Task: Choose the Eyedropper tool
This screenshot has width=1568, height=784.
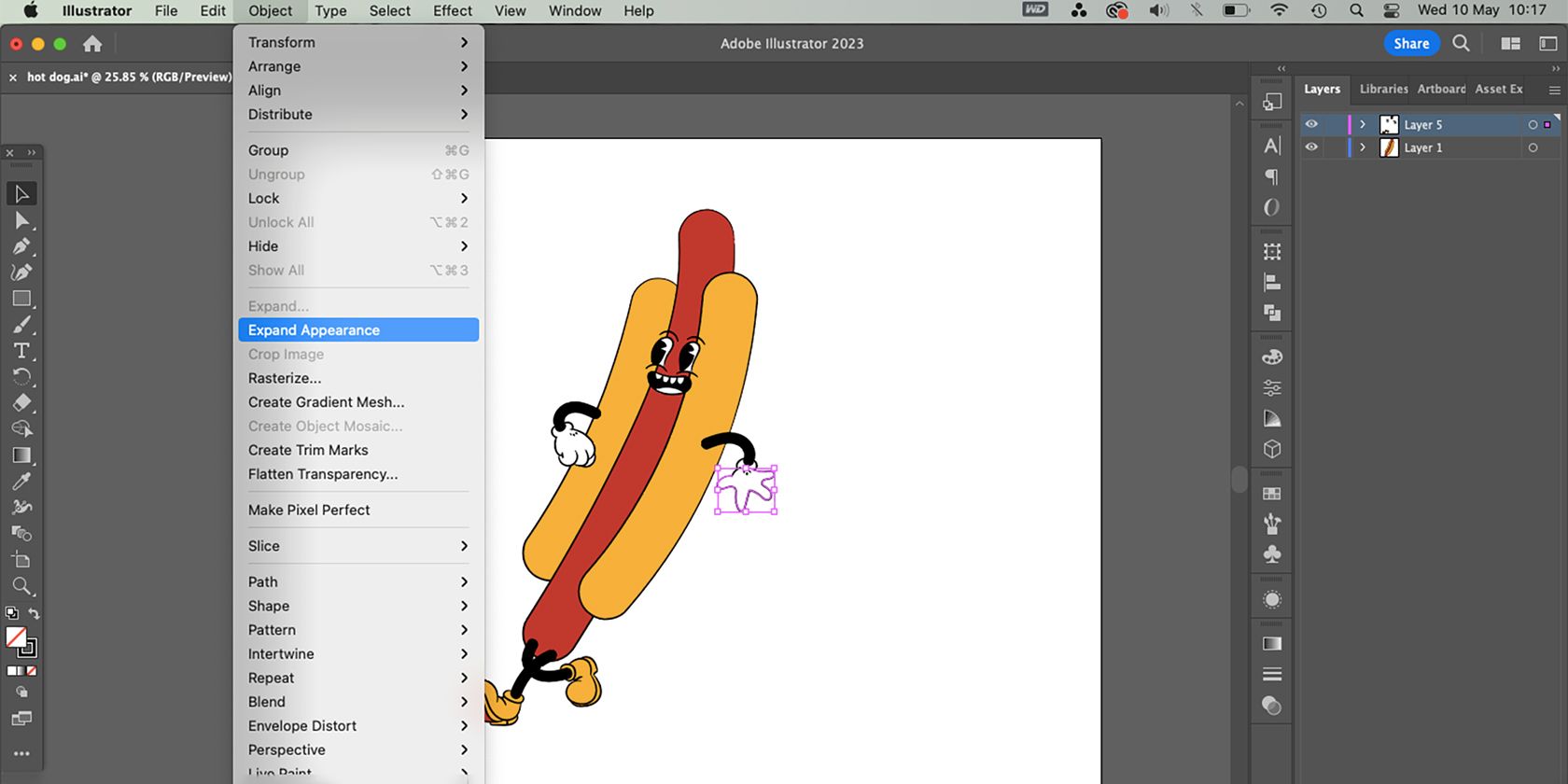Action: (x=21, y=482)
